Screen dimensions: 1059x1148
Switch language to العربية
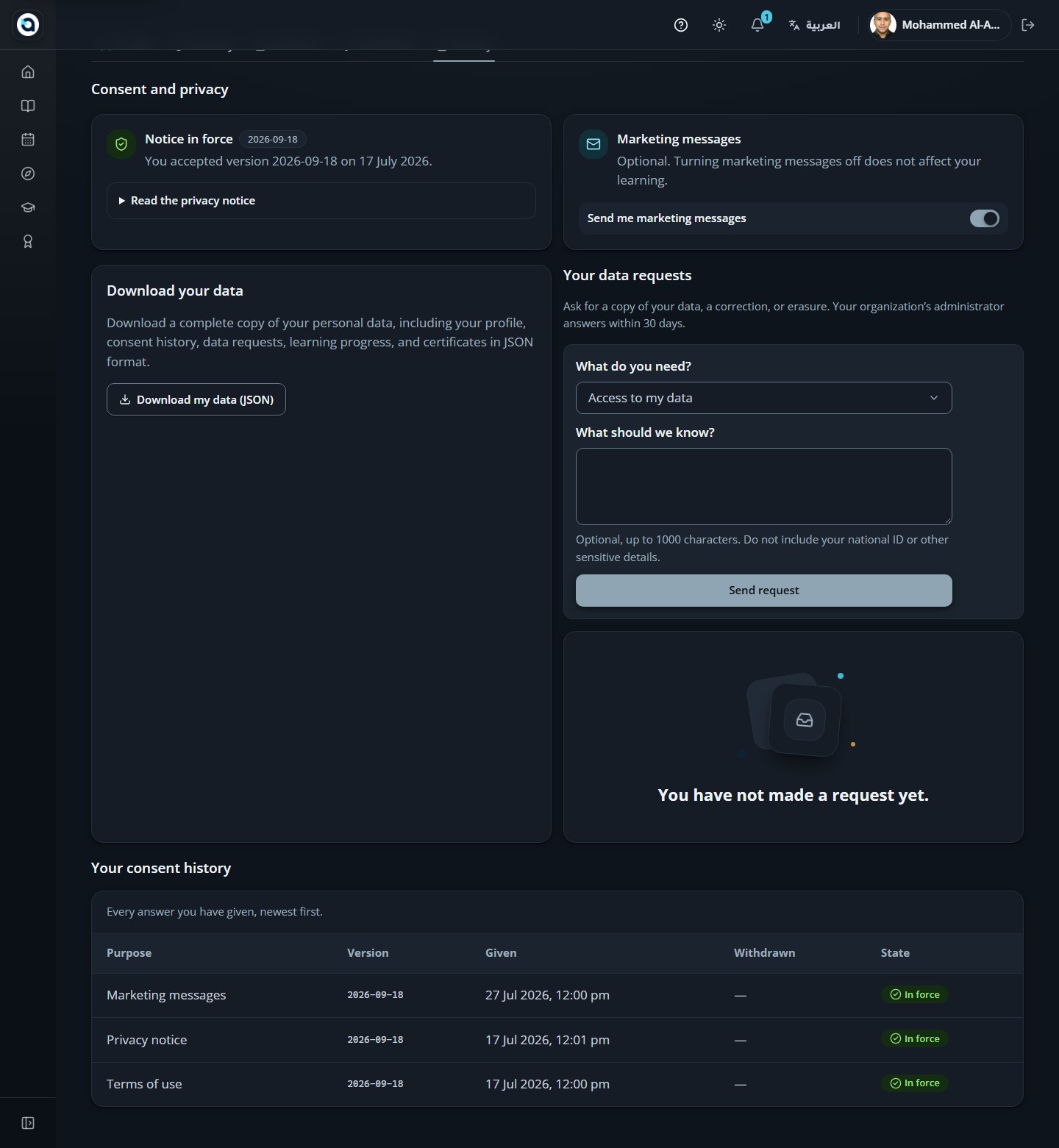[x=814, y=25]
